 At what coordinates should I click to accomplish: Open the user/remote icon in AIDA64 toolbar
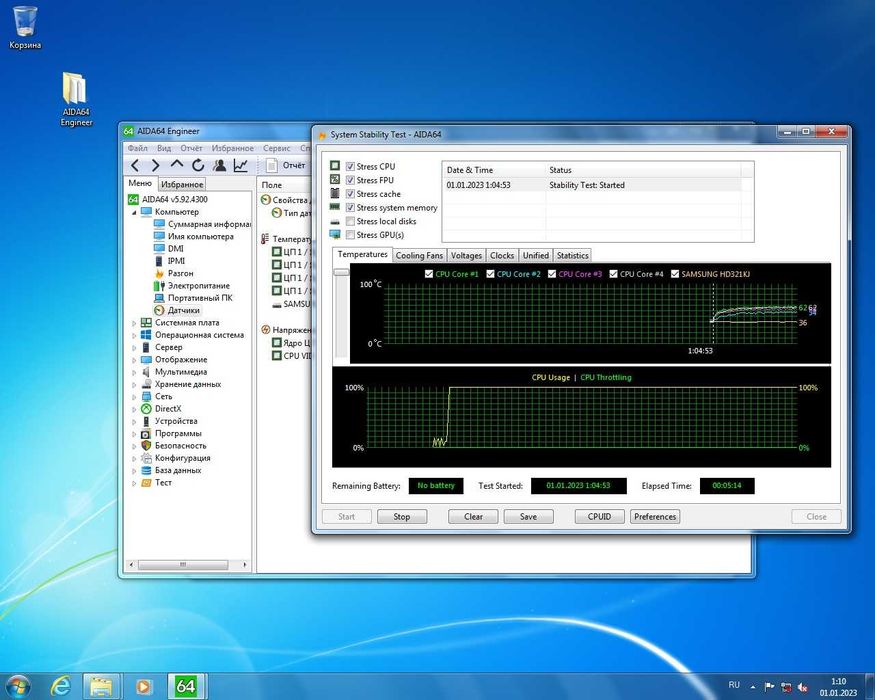[x=219, y=165]
